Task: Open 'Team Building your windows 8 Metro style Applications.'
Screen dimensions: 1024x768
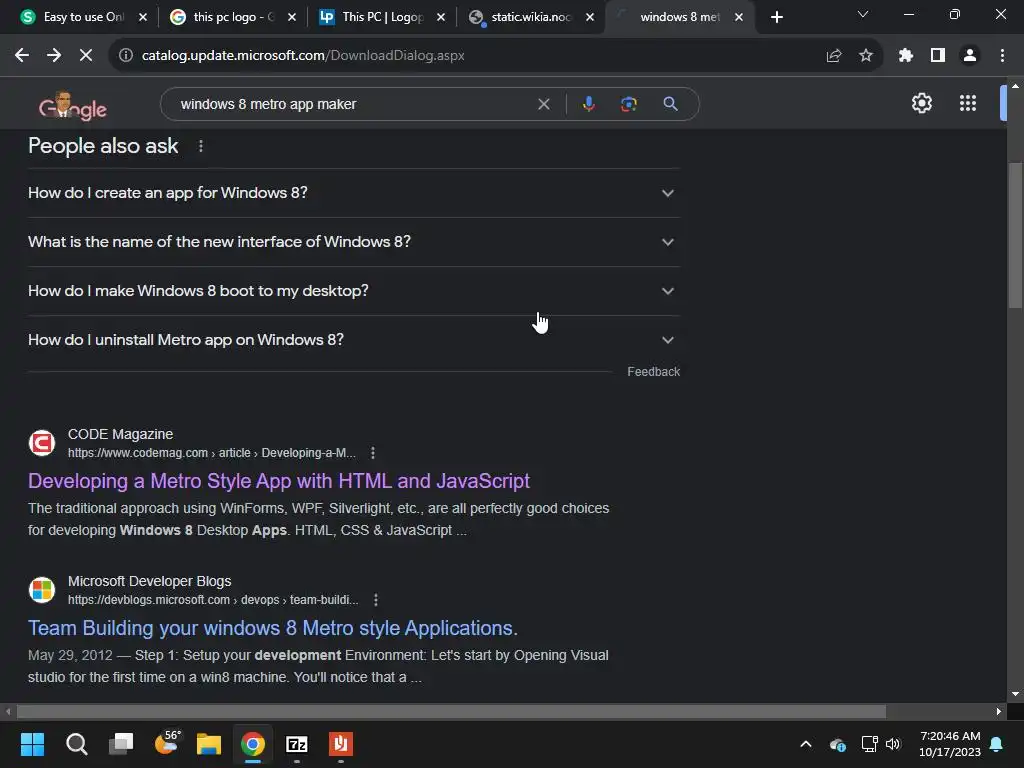Action: pyautogui.click(x=272, y=628)
